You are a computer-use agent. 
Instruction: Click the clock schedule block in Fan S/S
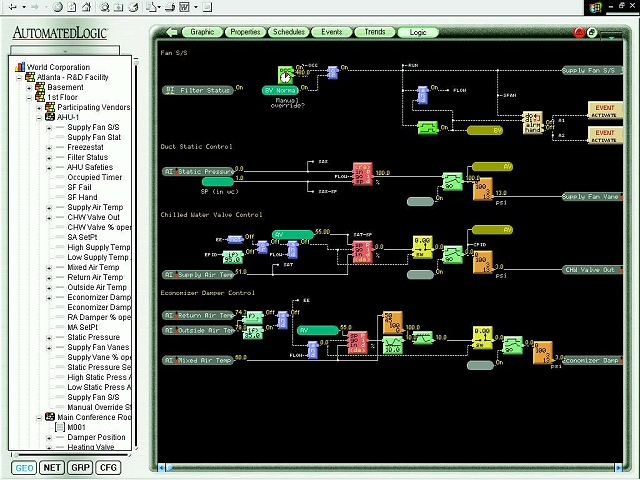coord(286,75)
